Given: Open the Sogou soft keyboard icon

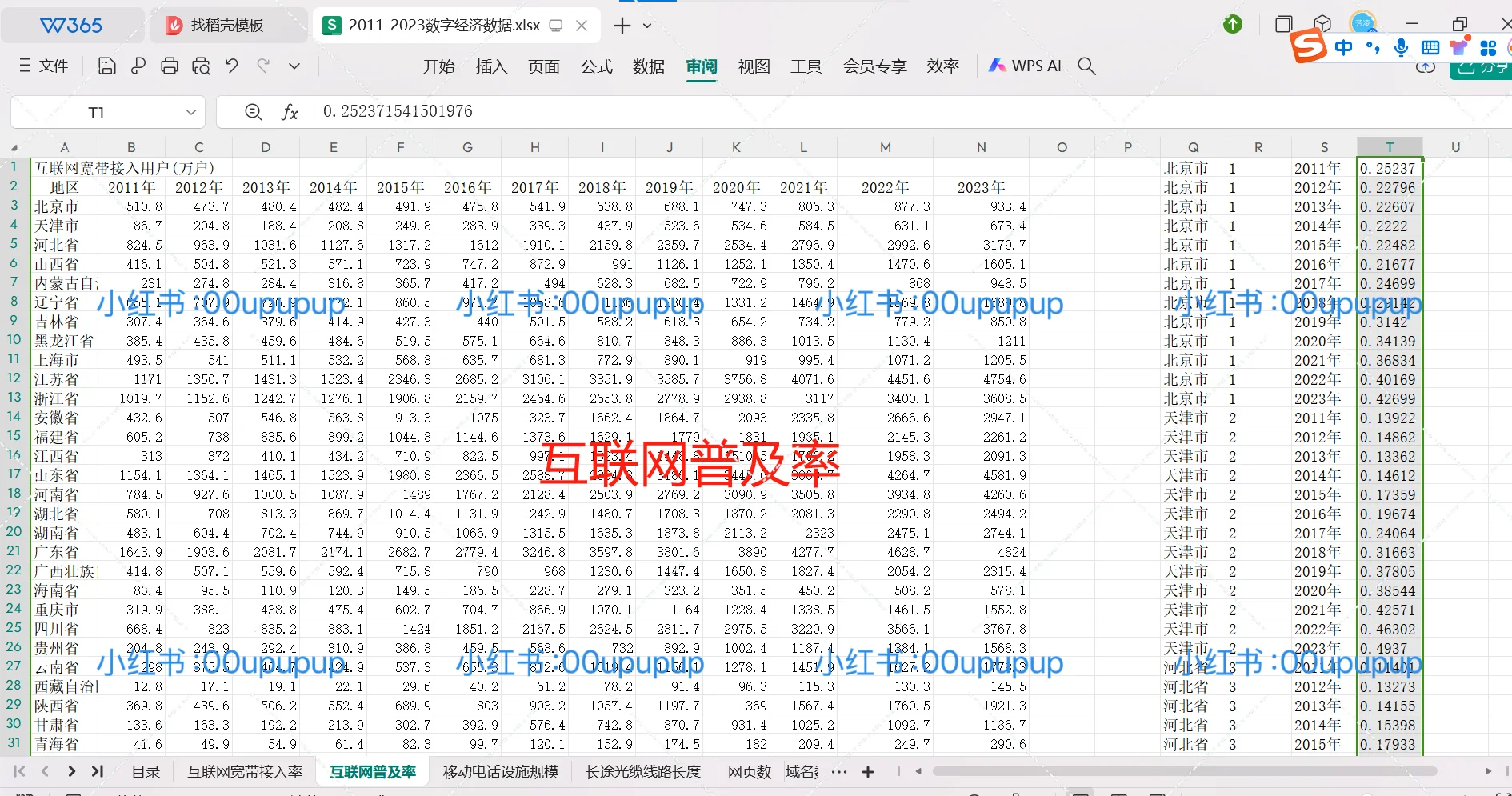Looking at the screenshot, I should pyautogui.click(x=1430, y=48).
